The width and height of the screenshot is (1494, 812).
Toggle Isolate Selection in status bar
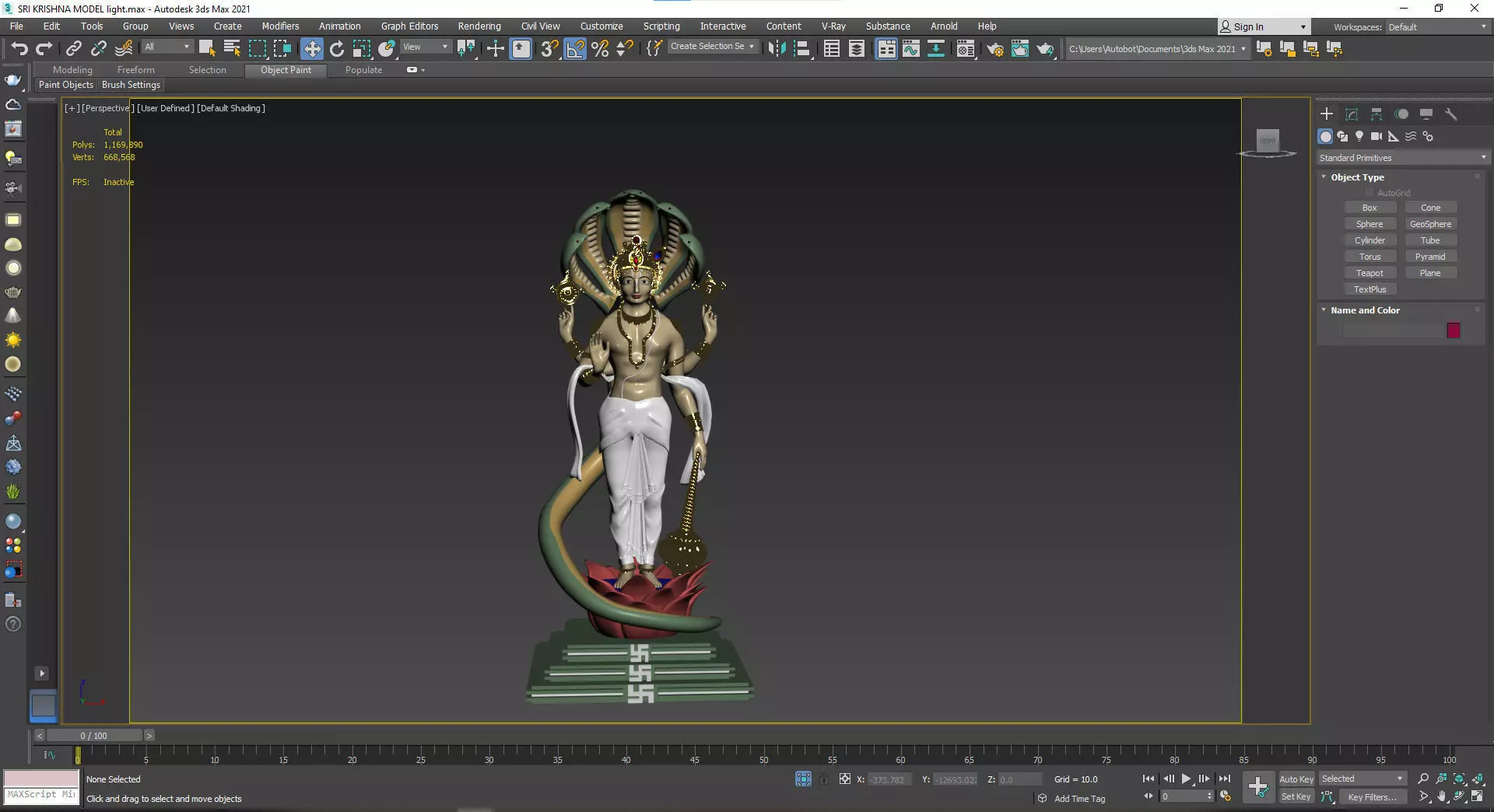tap(804, 779)
